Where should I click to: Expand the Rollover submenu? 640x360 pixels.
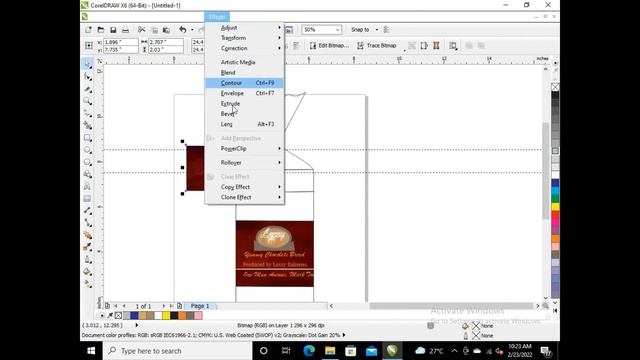[244, 162]
